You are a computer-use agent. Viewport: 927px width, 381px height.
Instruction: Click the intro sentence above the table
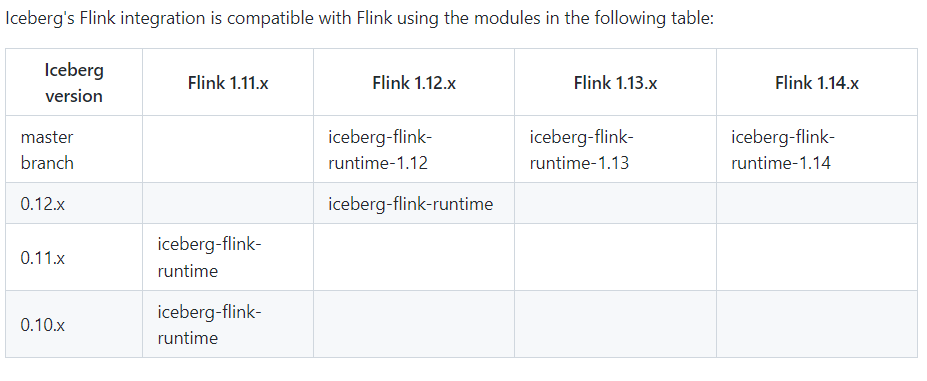[x=360, y=18]
